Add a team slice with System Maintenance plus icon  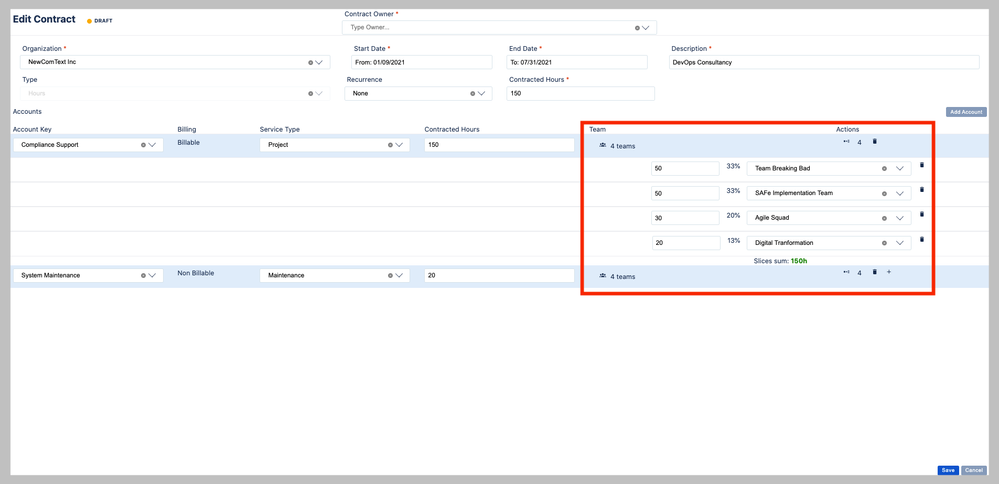click(x=889, y=272)
